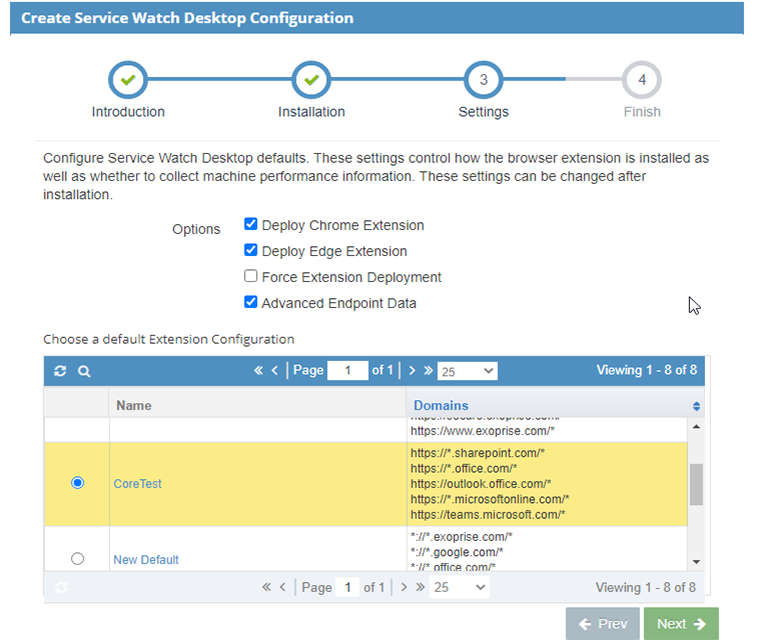Click the grid scrollbar down arrow
Viewport: 769px width, 640px height.
[x=696, y=562]
